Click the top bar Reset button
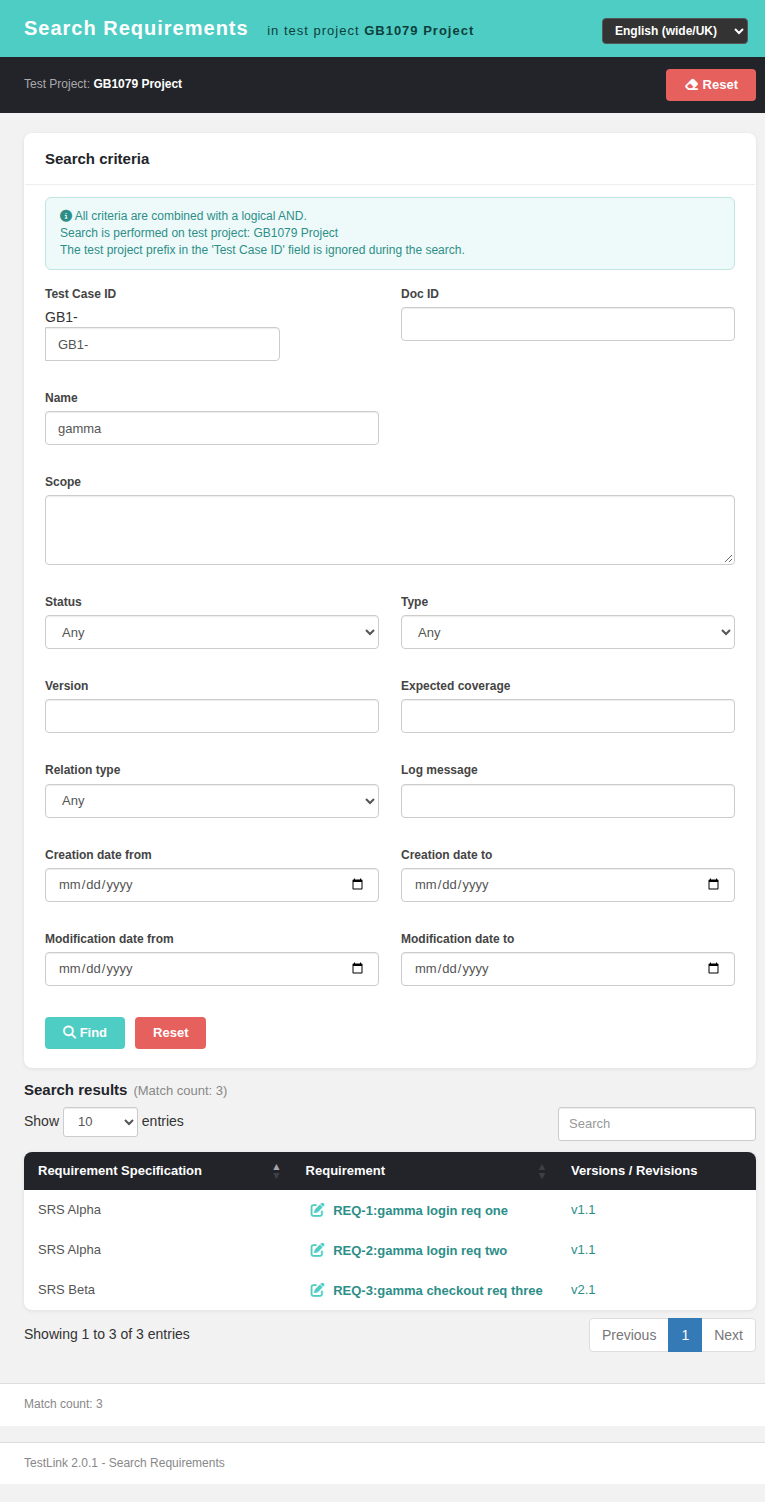 click(711, 85)
